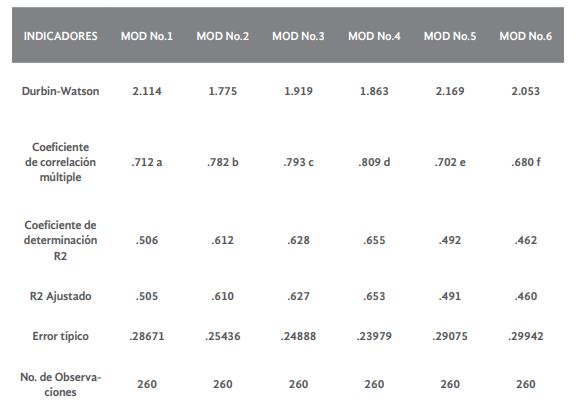The height and width of the screenshot is (413, 577).
Task: Click R2 value .655
Action: coord(374,240)
